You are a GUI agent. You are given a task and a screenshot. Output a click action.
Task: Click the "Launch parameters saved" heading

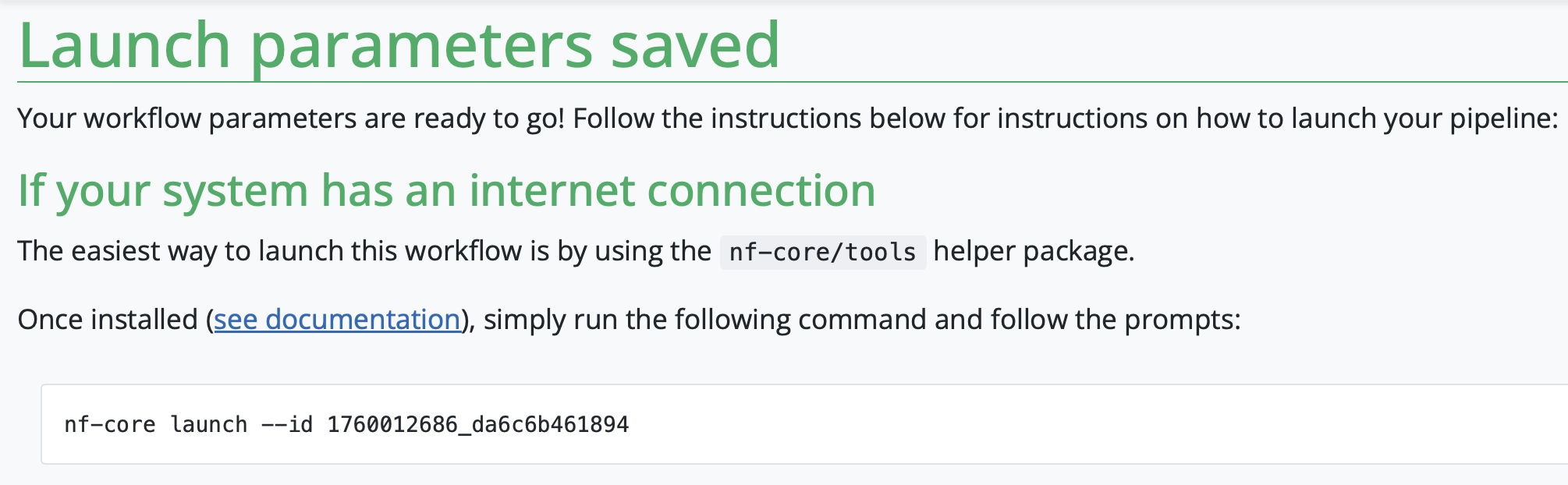(398, 46)
